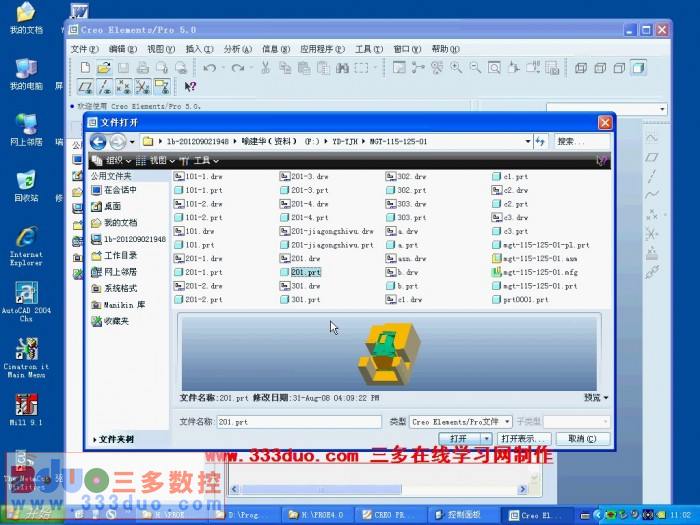Expand the 打开 button dropdown arrow
700x525 pixels.
487,439
